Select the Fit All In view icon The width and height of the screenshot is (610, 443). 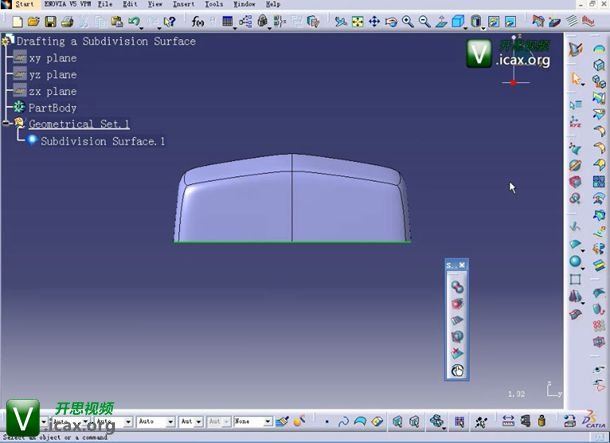pos(358,21)
